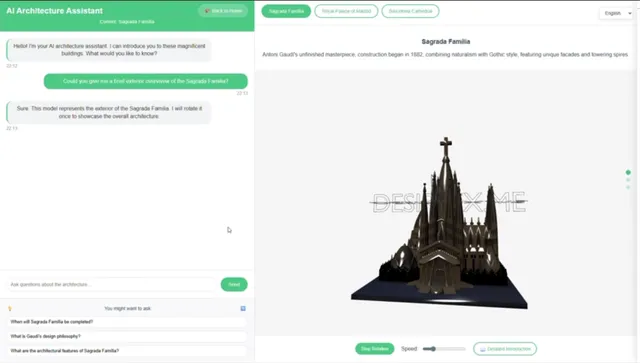Click the Antoni Gaudi description paragraph
The image size is (640, 363).
(445, 54)
